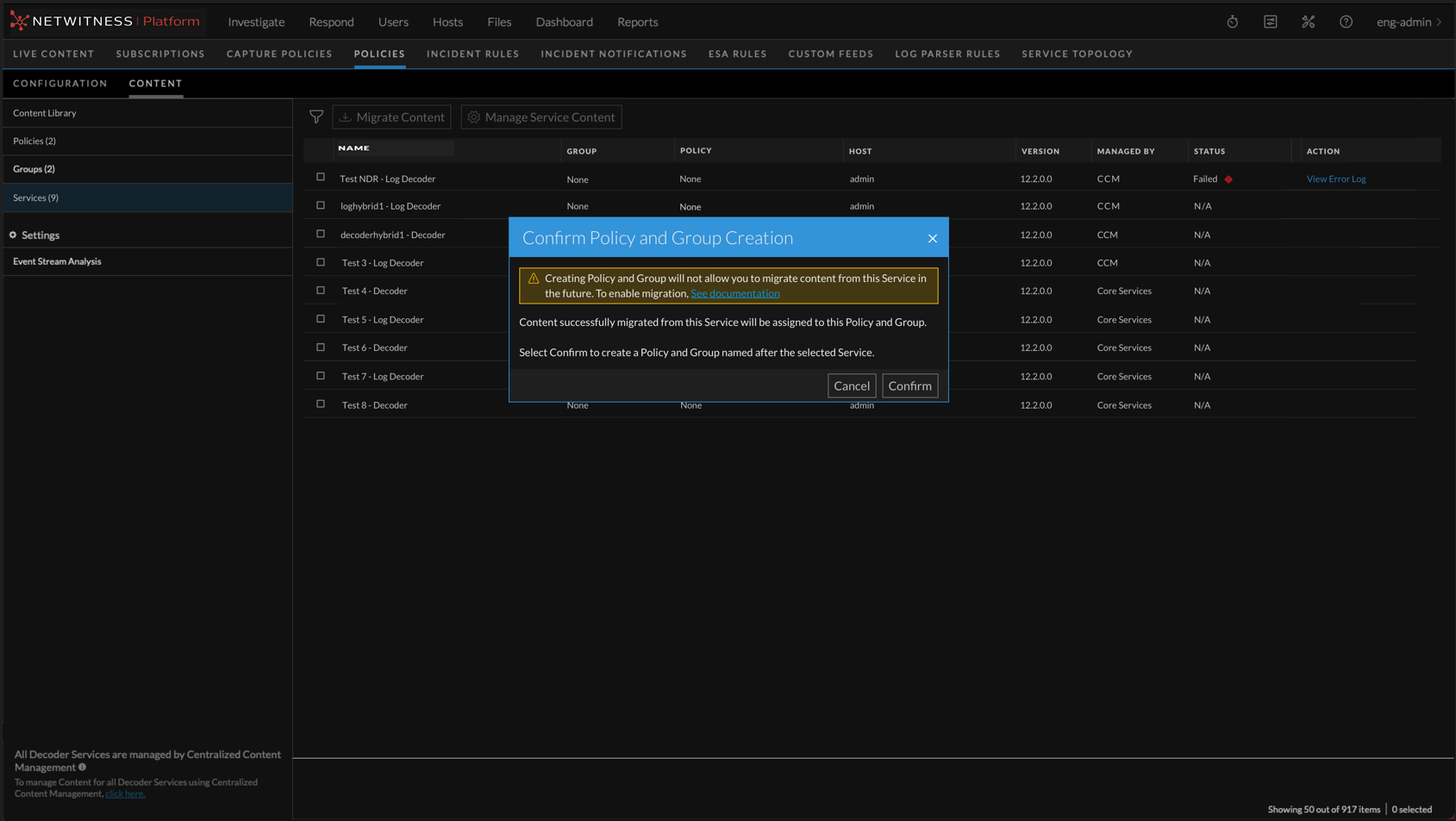Switch to the Configuration subtab
The width and height of the screenshot is (1456, 821).
(60, 84)
